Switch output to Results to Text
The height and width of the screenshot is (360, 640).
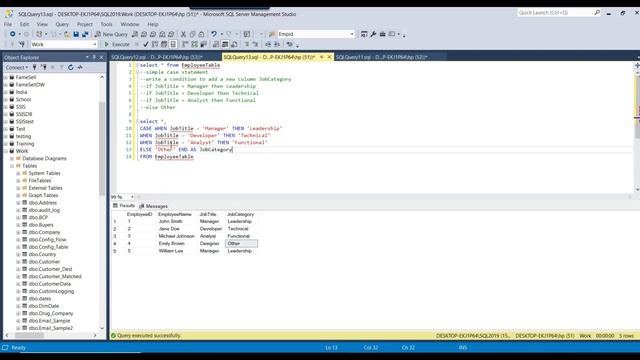click(216, 44)
